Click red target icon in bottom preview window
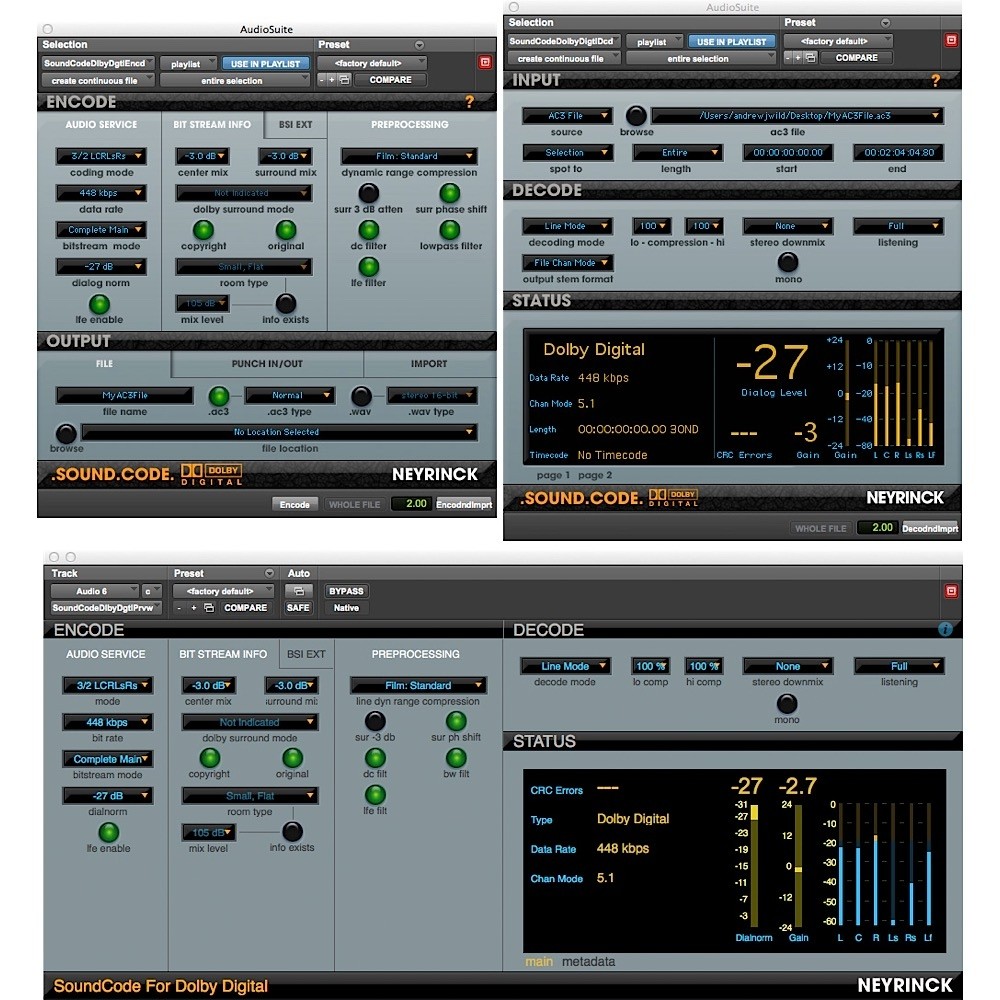The width and height of the screenshot is (1000, 1000). point(951,591)
